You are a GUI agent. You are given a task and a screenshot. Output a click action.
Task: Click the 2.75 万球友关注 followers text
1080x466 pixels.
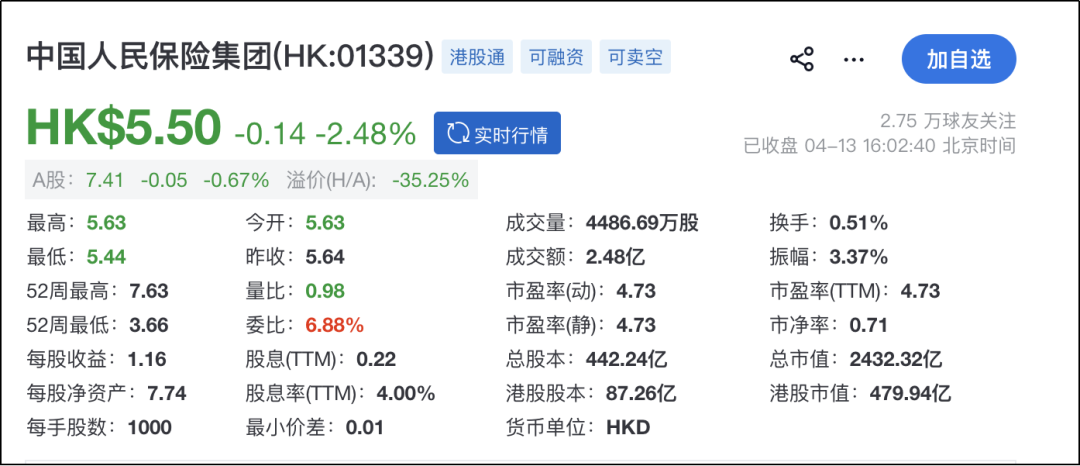pos(947,121)
